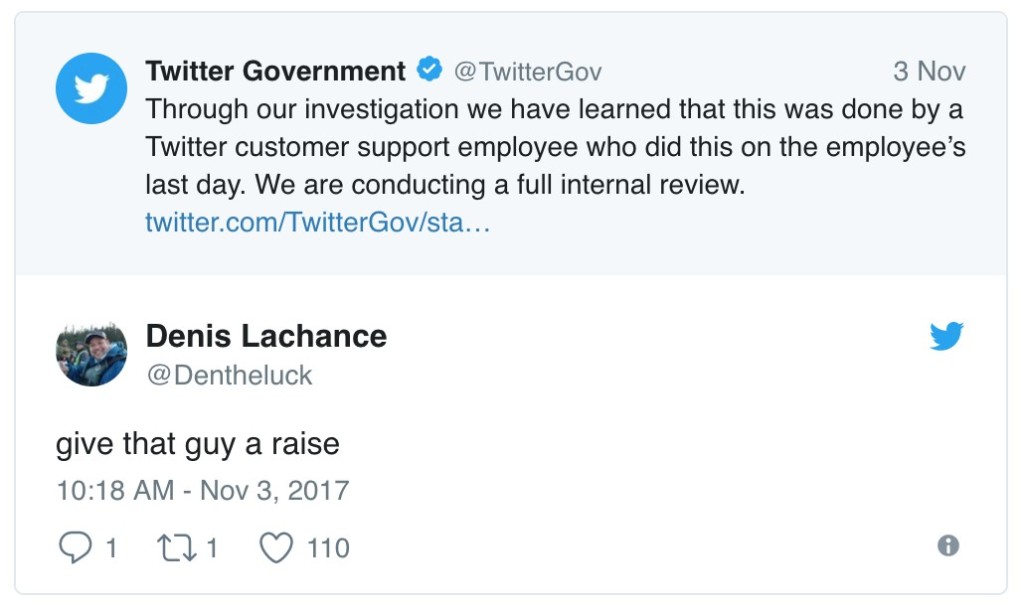Click the reply speech bubble icon
The width and height of the screenshot is (1024, 614).
coord(75,547)
